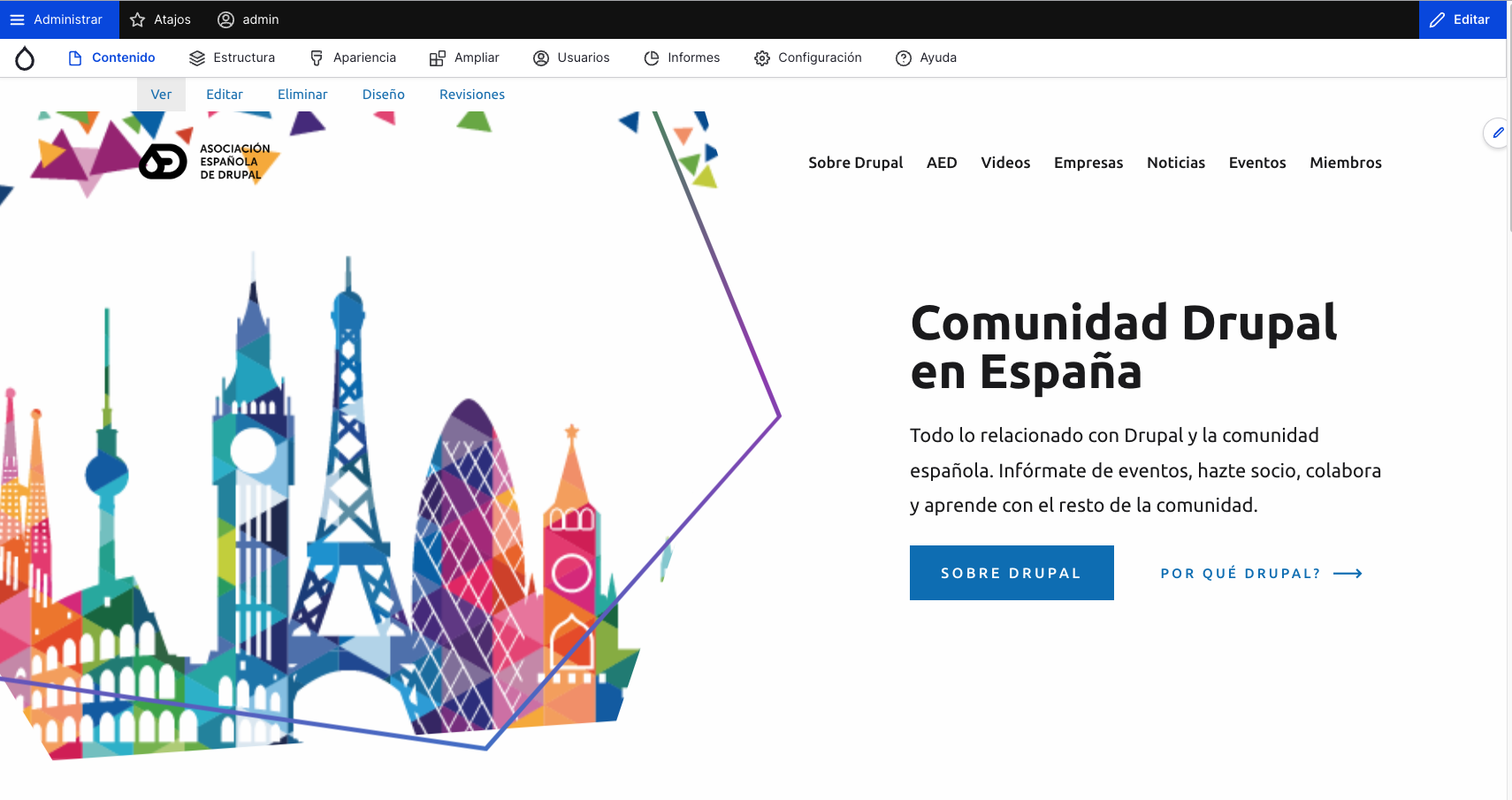
Task: Click the Drupal drop logo icon
Action: pos(25,58)
